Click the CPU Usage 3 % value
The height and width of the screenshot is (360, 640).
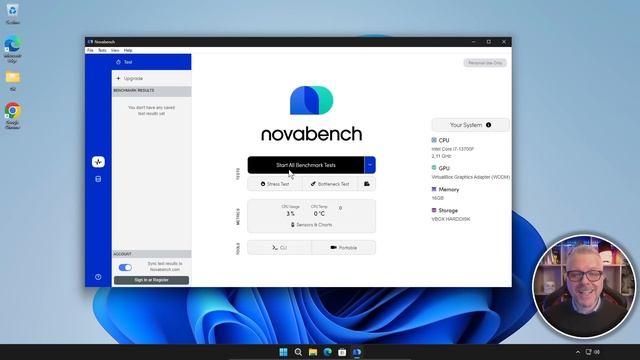point(290,213)
